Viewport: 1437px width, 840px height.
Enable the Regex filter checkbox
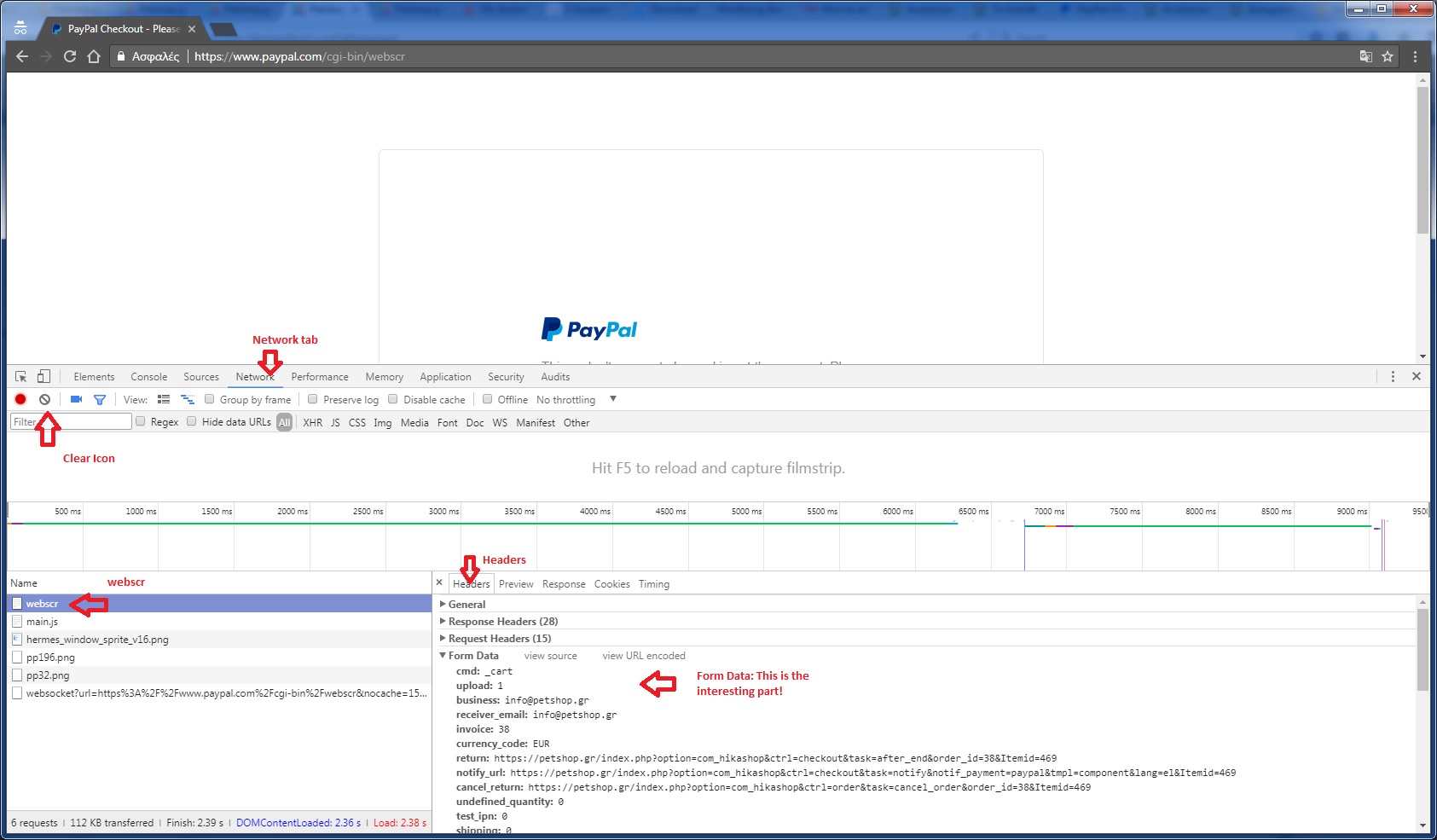coord(141,421)
